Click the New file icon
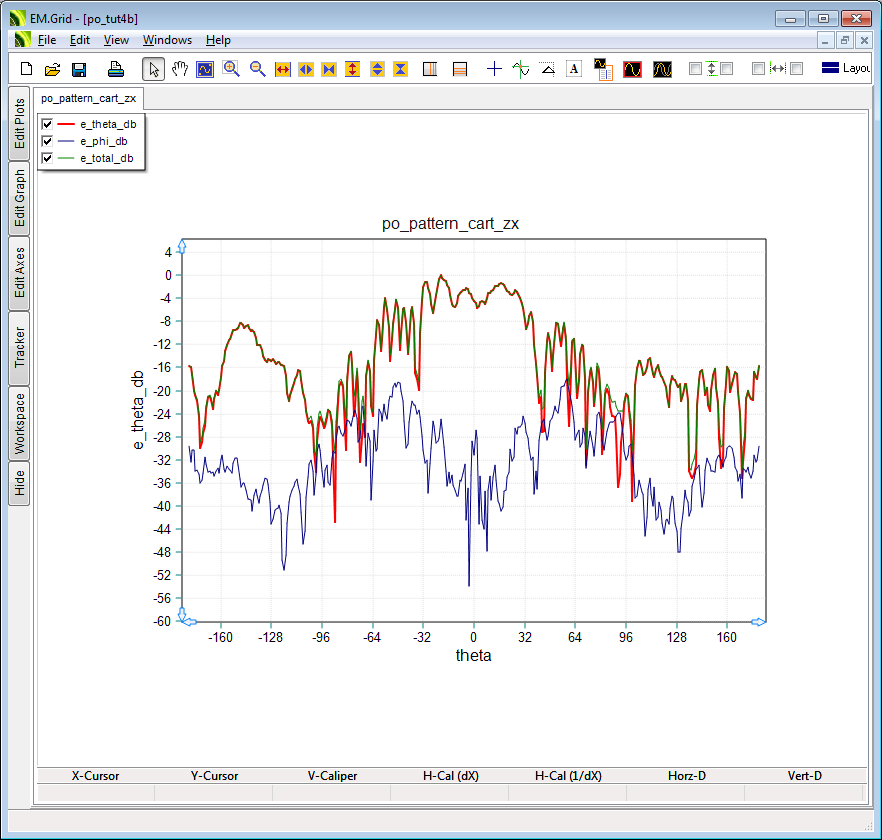 point(26,69)
